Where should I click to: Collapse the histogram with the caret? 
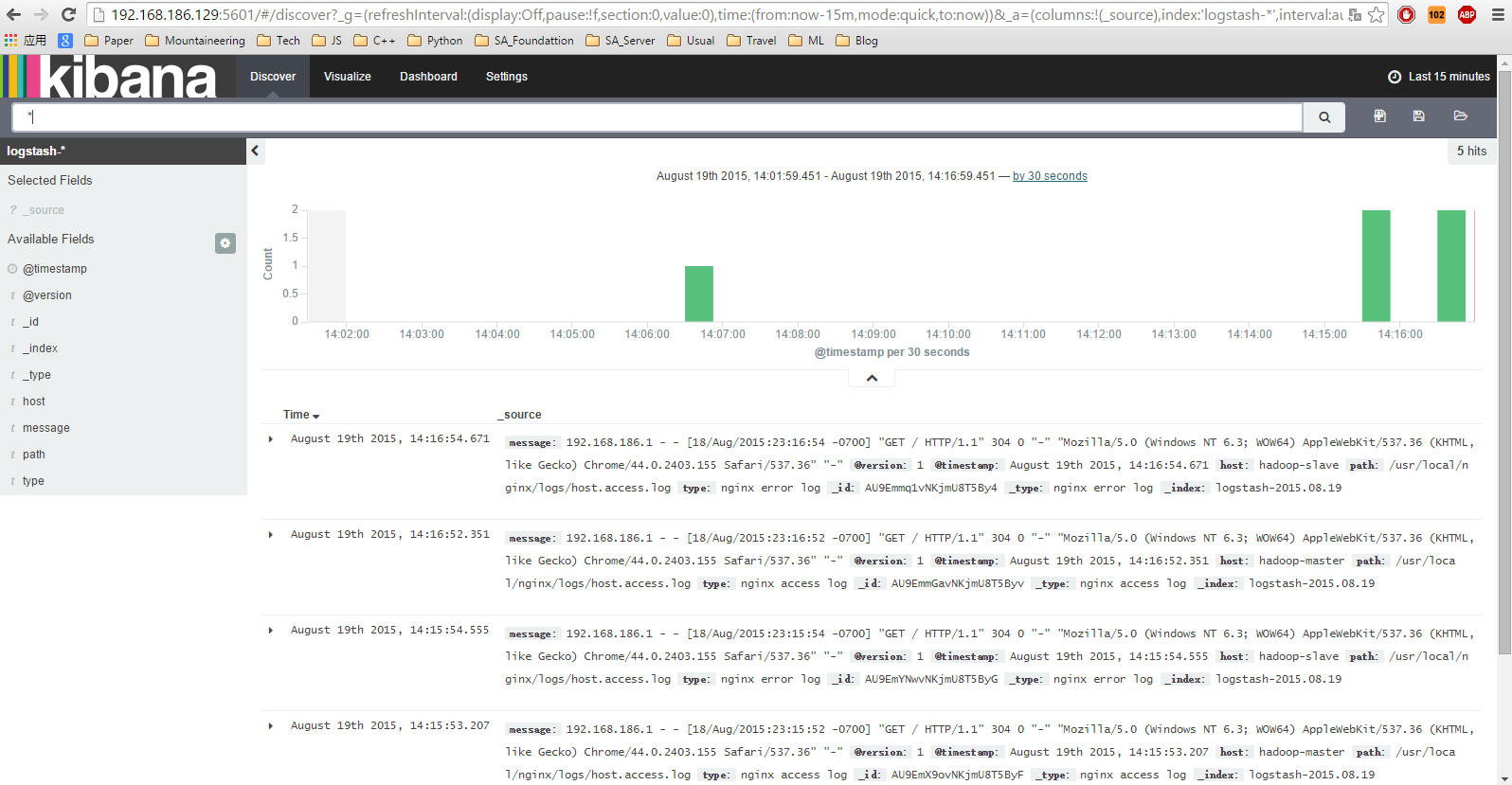tap(872, 378)
